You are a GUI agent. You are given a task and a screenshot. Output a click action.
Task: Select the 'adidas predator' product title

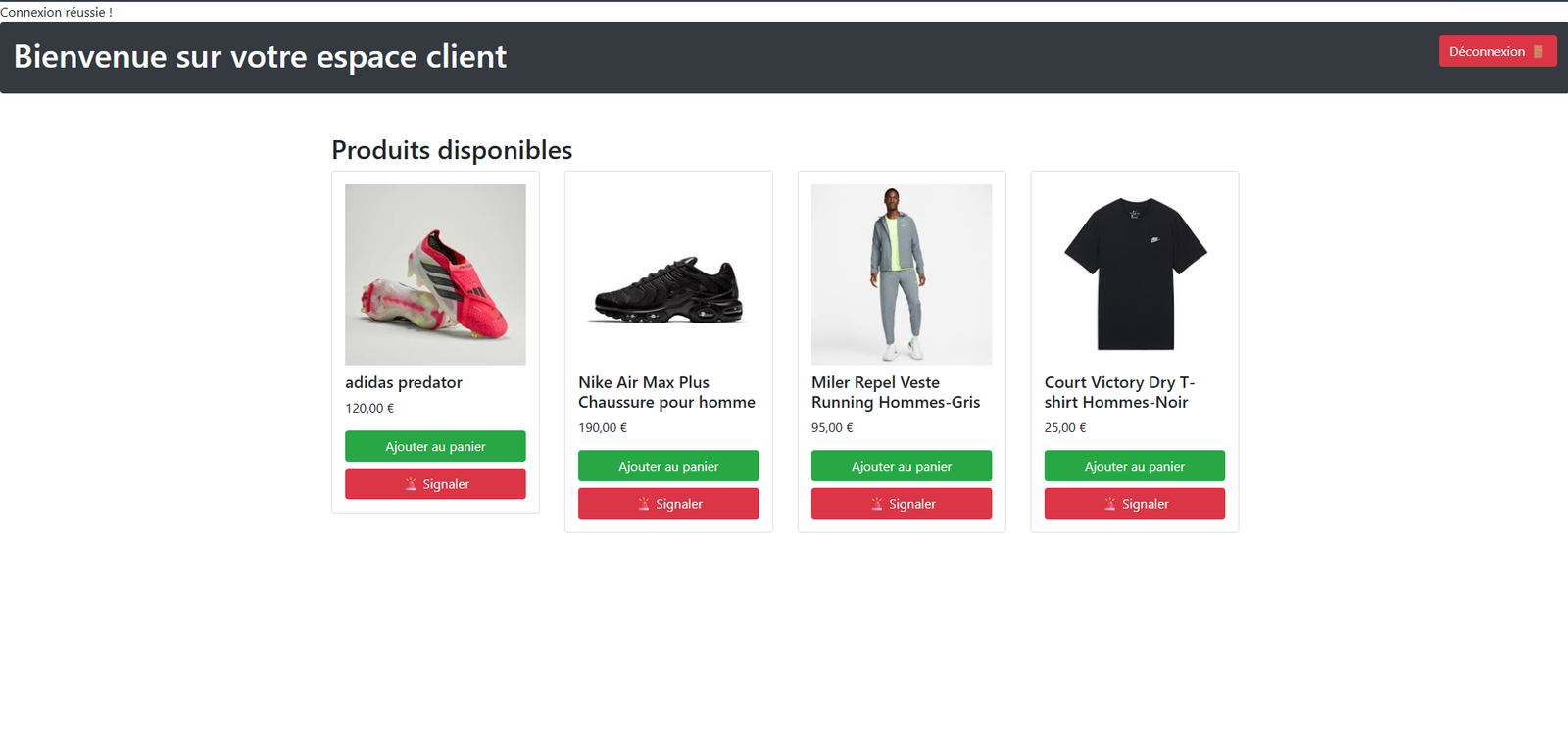click(x=404, y=382)
